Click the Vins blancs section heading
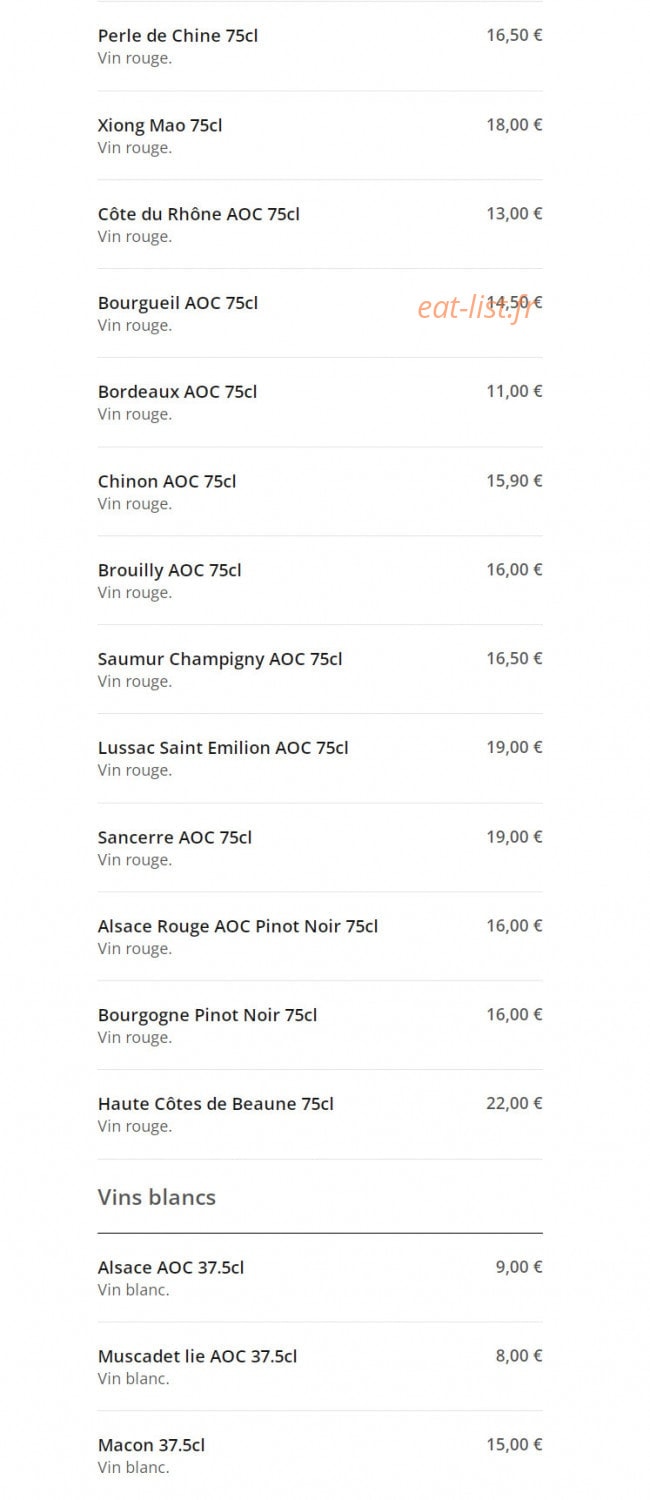This screenshot has width=650, height=1500. 157,1197
